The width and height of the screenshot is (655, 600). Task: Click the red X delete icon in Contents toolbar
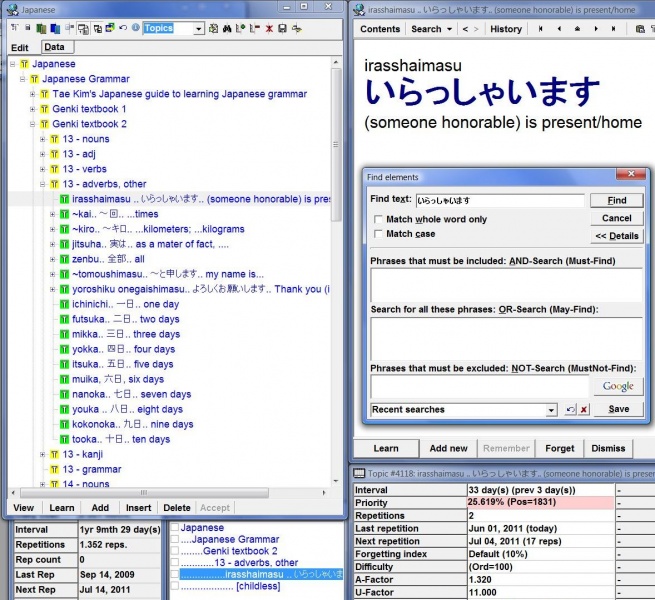269,28
